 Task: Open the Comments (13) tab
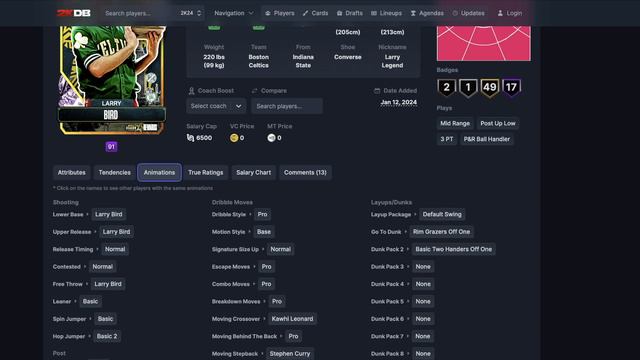click(x=305, y=173)
